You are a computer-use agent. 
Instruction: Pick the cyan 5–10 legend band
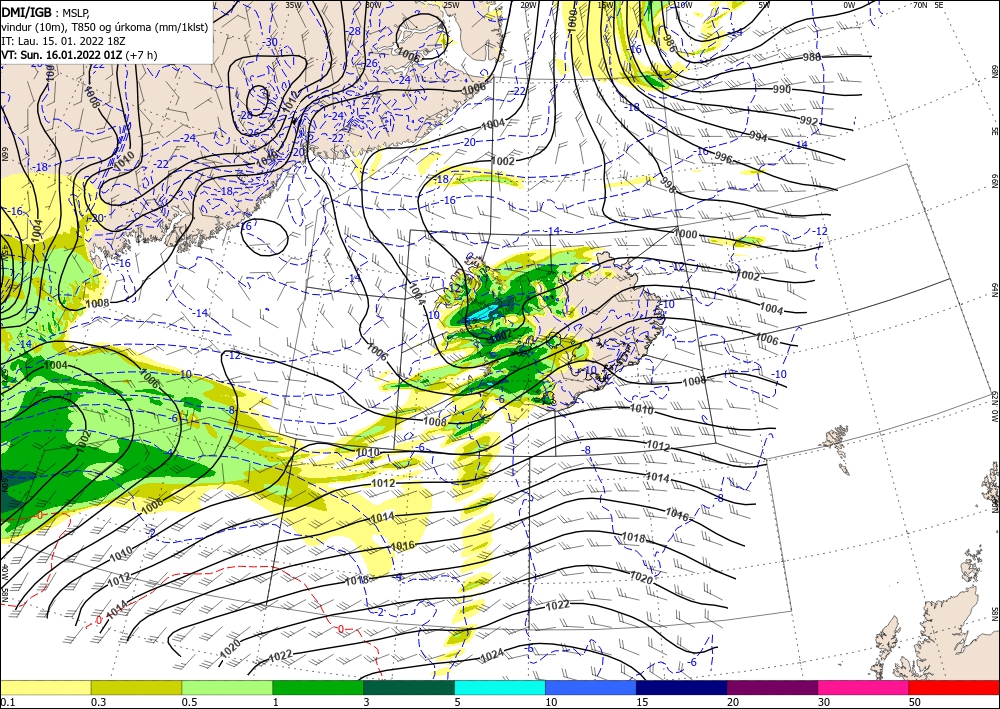[500, 687]
